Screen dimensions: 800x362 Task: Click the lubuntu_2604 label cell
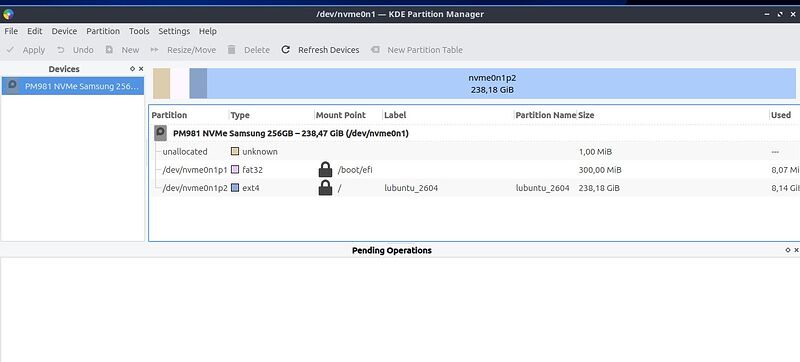(411, 188)
